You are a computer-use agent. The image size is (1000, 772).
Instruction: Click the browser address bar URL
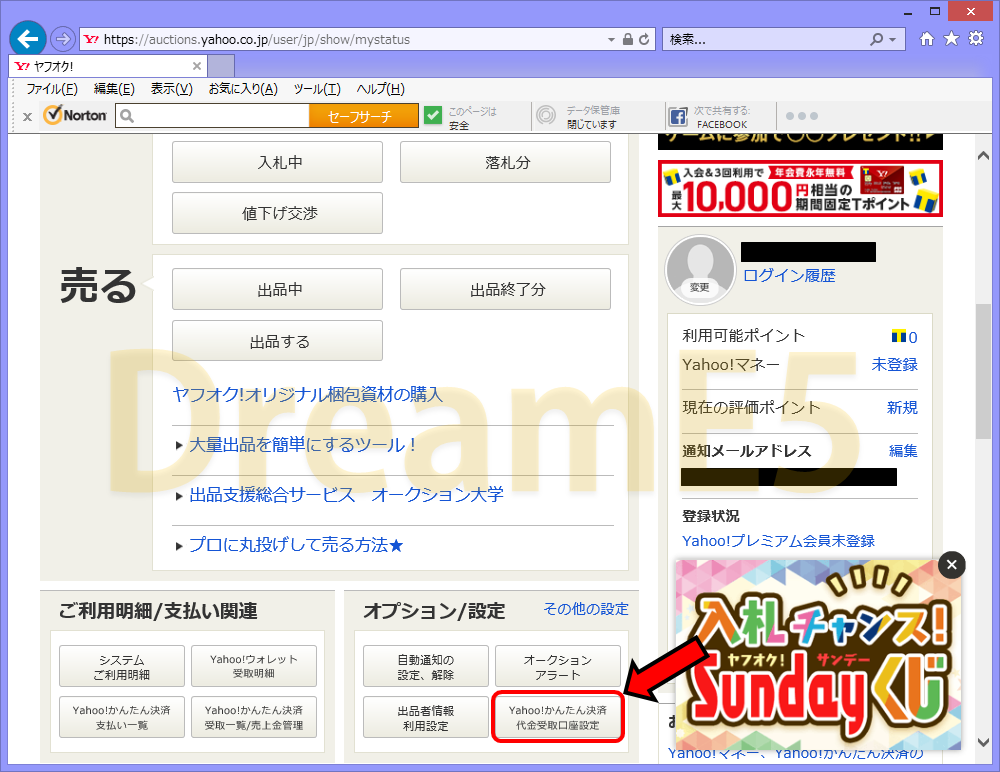coord(257,40)
